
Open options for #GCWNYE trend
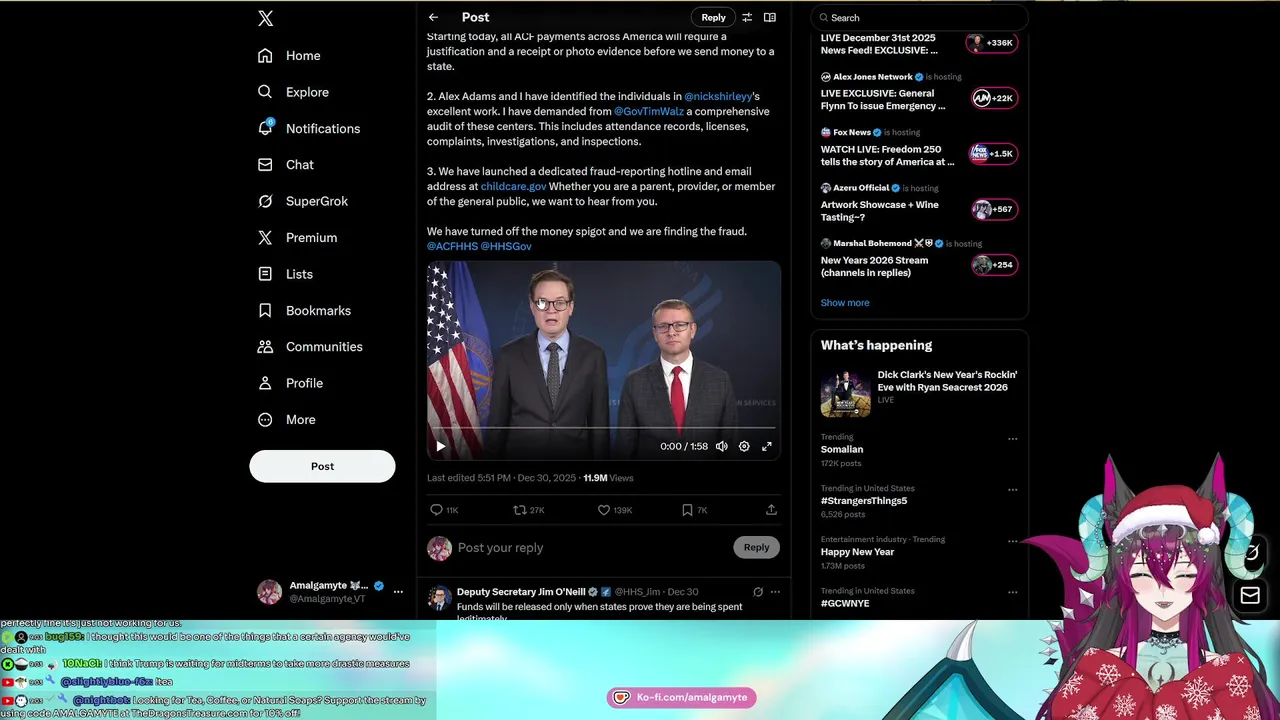(x=1012, y=592)
